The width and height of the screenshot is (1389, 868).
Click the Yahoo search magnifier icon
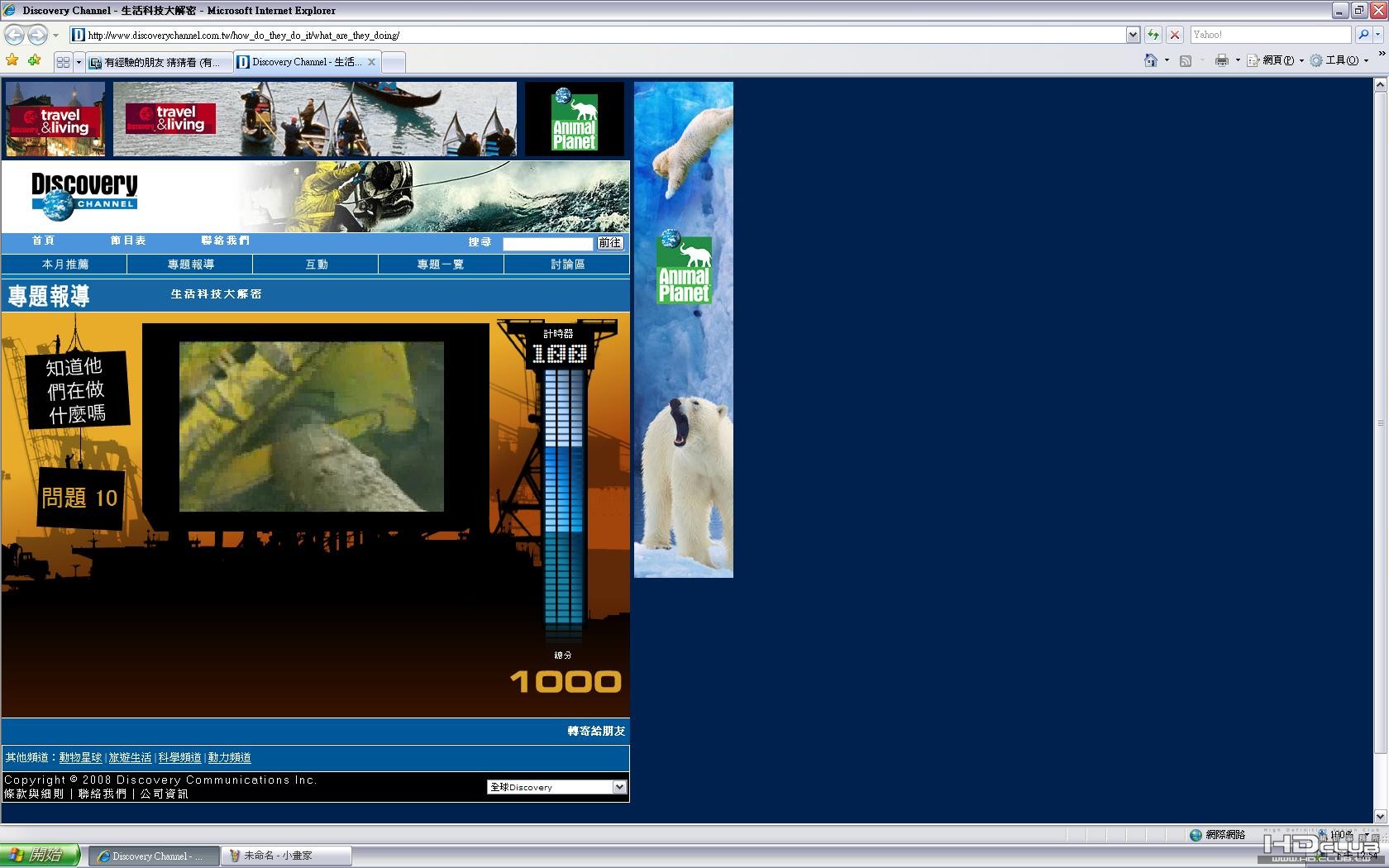[x=1363, y=35]
